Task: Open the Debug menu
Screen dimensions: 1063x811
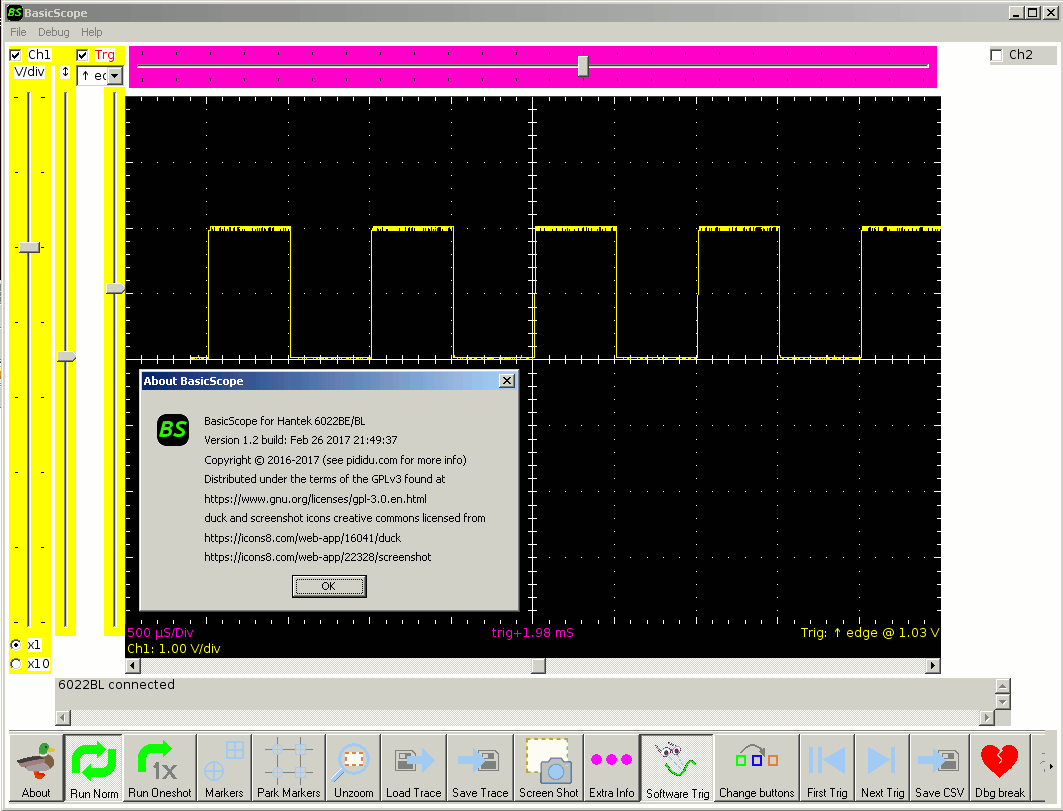Action: (54, 32)
